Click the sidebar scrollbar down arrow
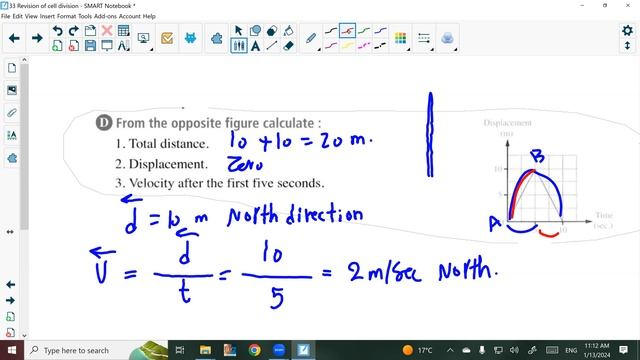 coord(24,336)
